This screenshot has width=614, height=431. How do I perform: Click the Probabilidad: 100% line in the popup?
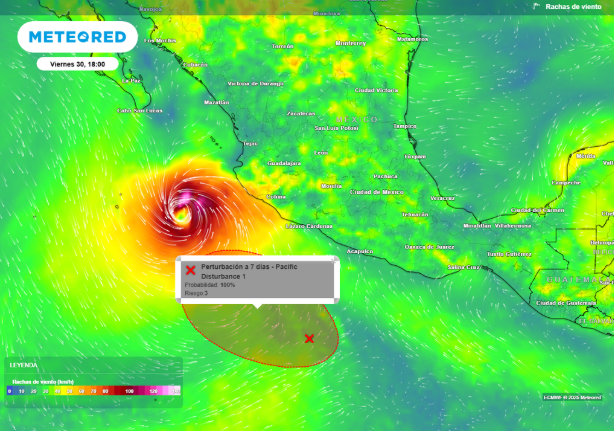(x=210, y=285)
